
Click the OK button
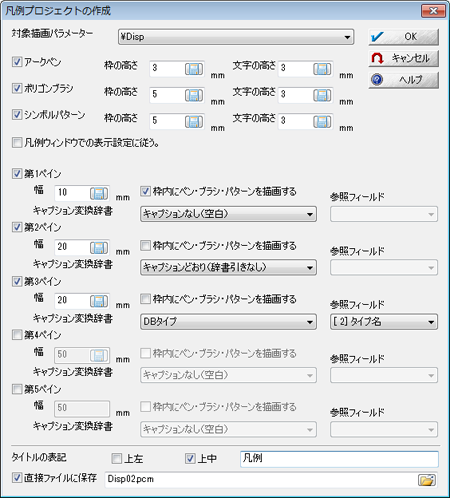point(403,37)
